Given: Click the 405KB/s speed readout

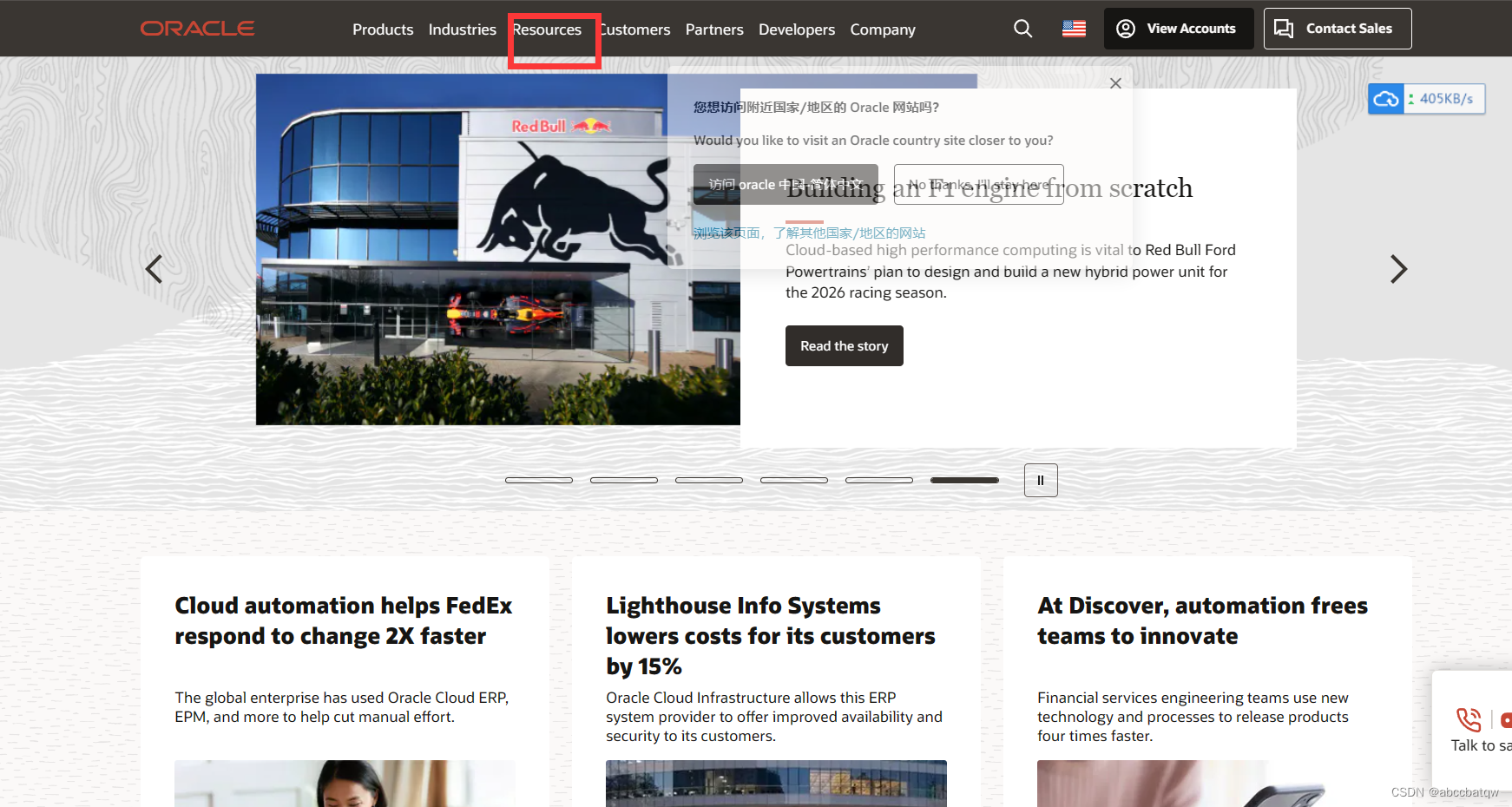Looking at the screenshot, I should tap(1446, 99).
